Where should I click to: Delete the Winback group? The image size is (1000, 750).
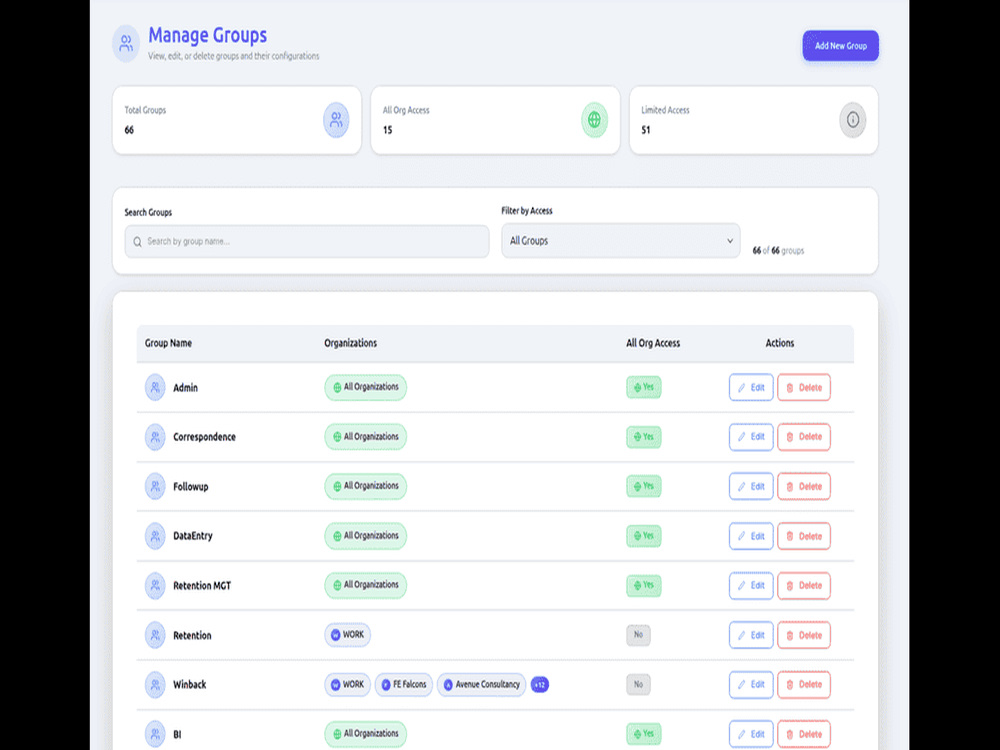coord(804,684)
